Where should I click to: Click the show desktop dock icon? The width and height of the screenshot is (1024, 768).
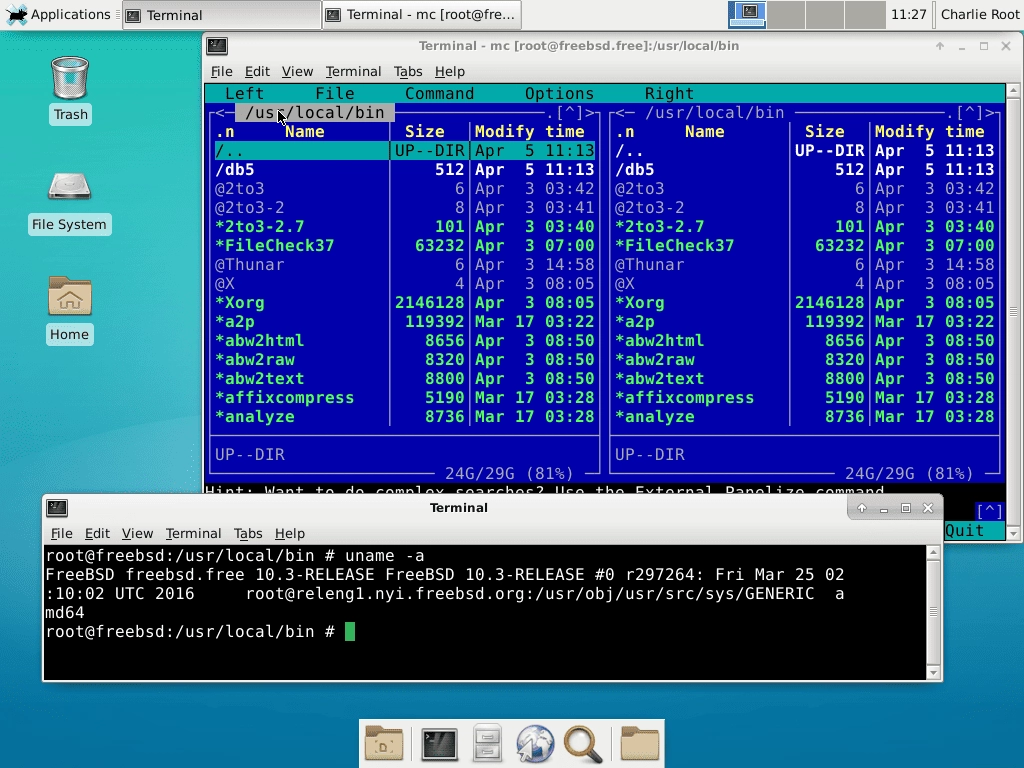(384, 744)
